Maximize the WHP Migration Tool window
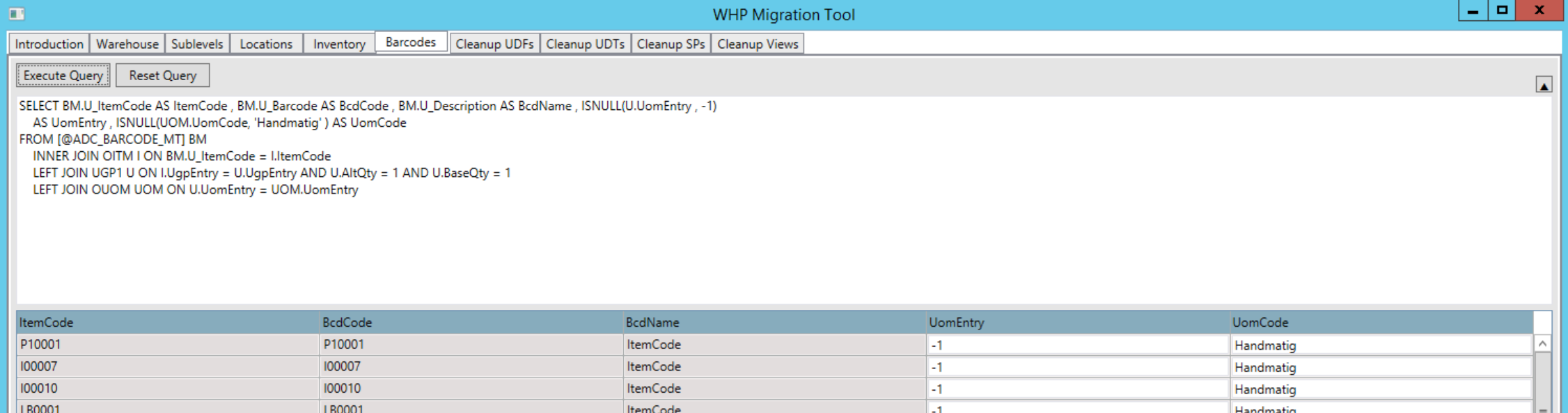 [1502, 10]
